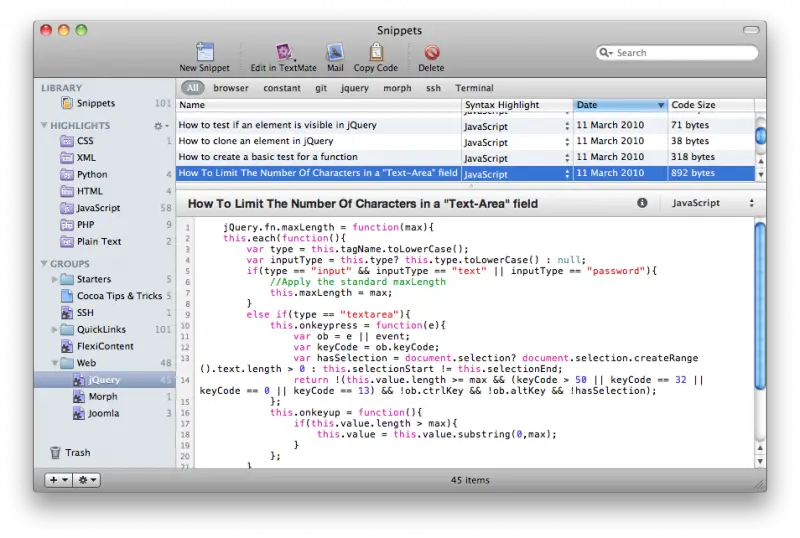Filter by the browser tag

pos(231,88)
